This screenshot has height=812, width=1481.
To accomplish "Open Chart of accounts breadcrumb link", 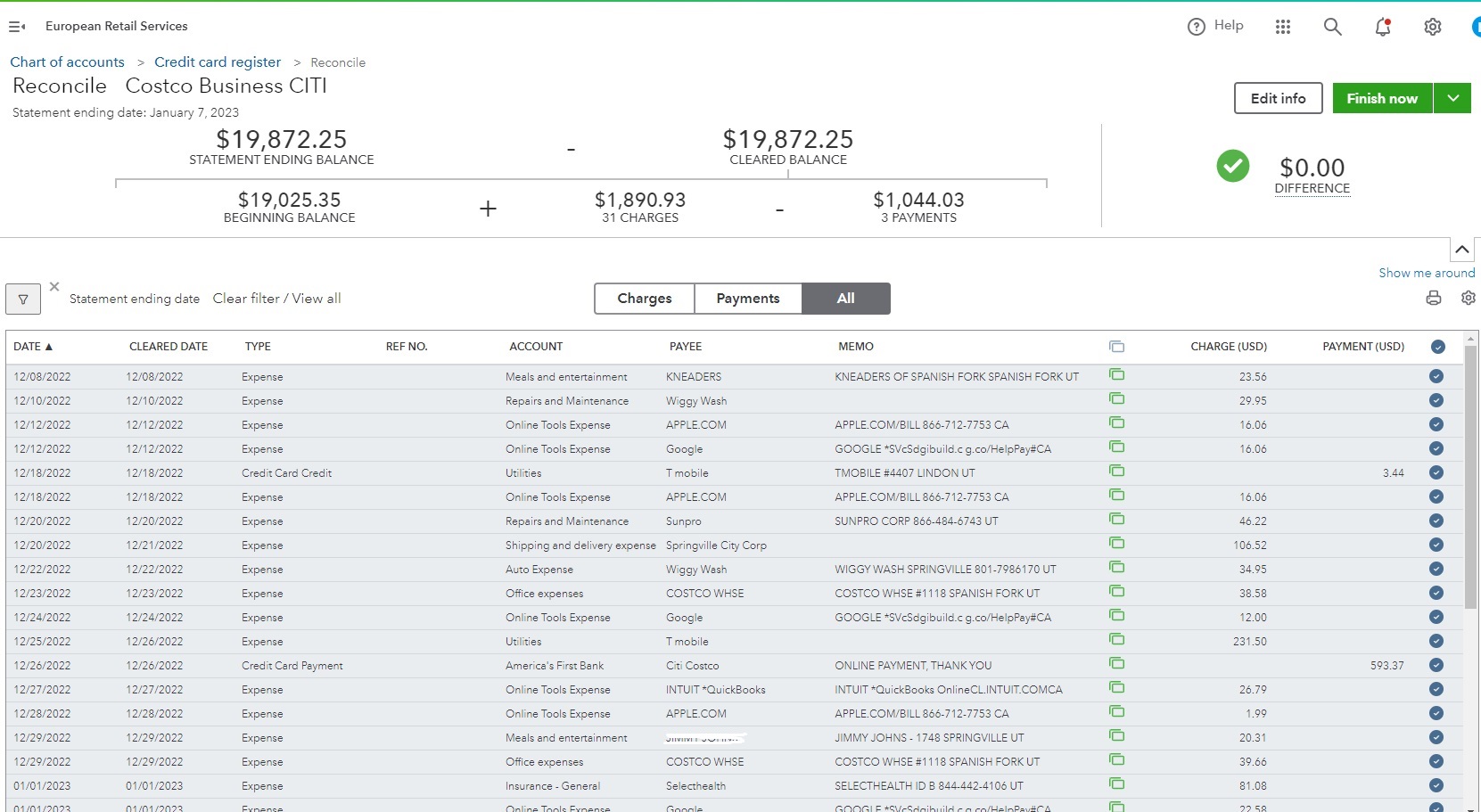I will coord(68,62).
